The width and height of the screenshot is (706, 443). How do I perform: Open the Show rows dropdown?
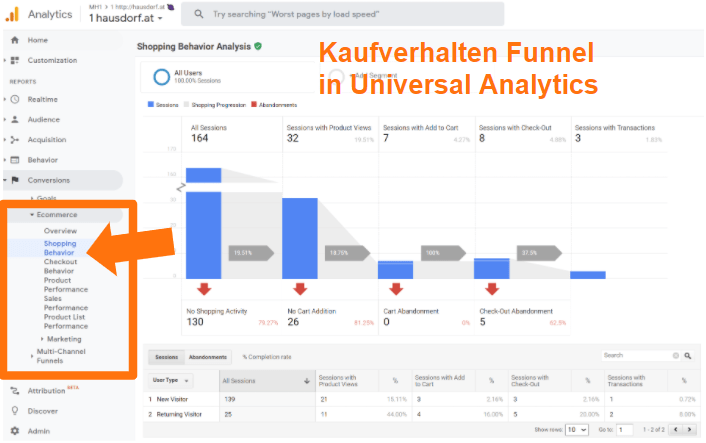(x=577, y=429)
